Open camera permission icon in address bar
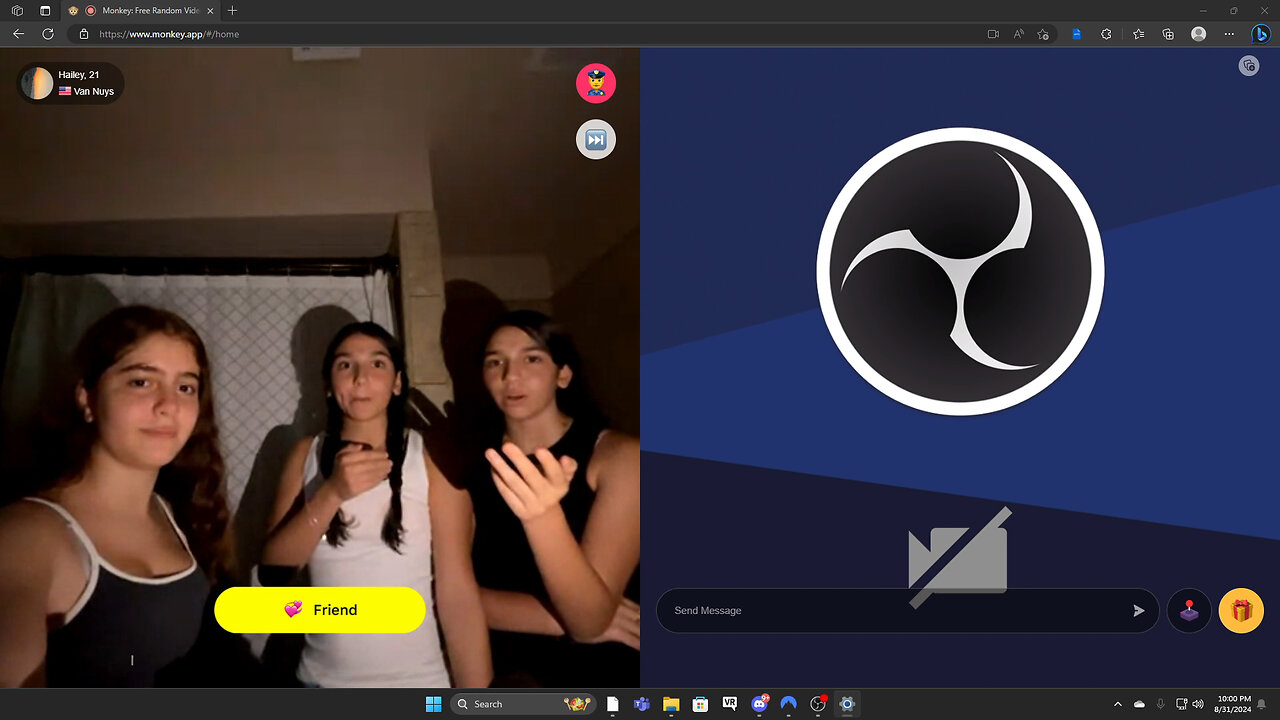The image size is (1280, 720). (993, 34)
